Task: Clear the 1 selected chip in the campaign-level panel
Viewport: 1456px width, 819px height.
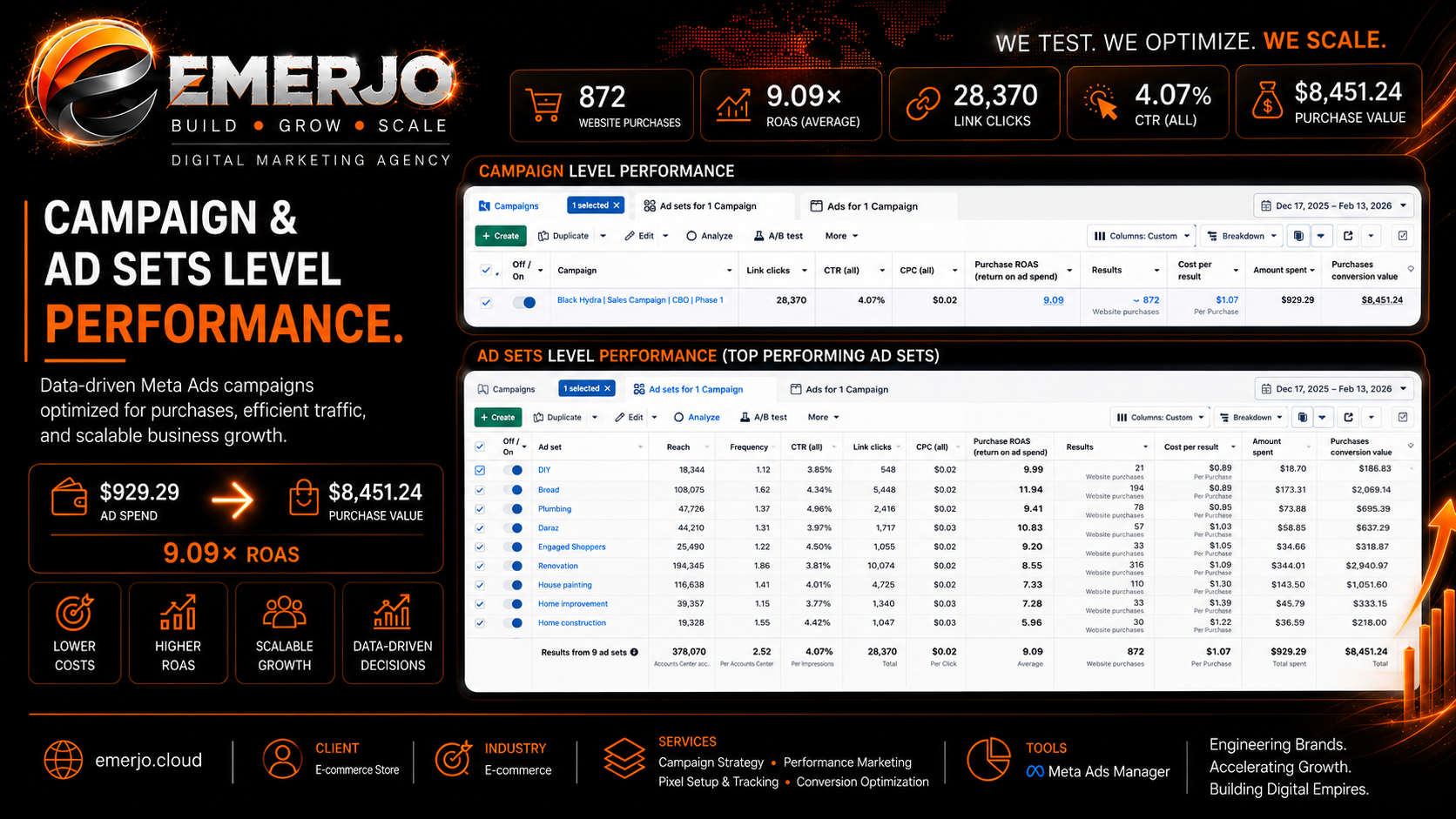Action: [617, 205]
